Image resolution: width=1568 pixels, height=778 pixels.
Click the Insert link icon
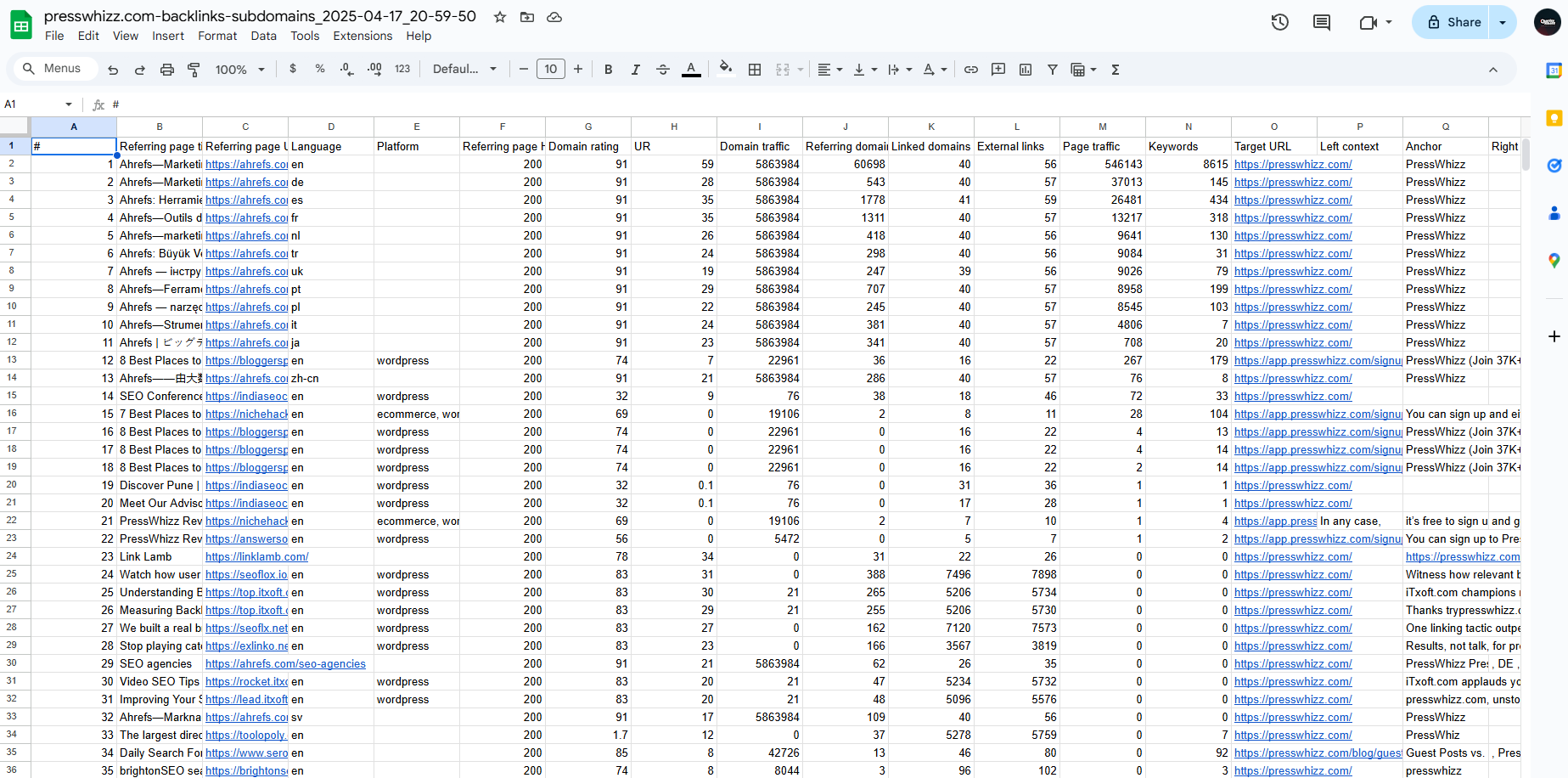pos(971,70)
